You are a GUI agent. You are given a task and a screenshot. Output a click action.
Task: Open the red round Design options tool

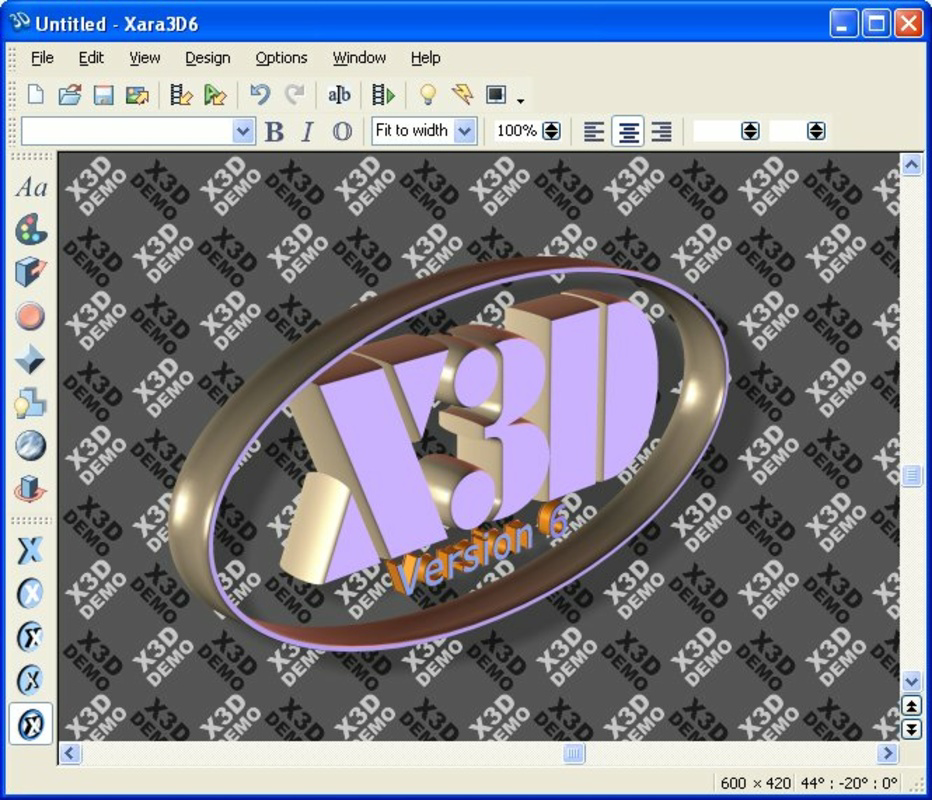coord(31,316)
